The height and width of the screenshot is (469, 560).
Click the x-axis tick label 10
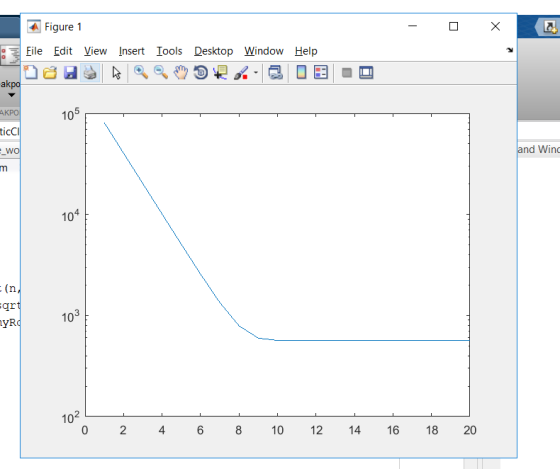[x=278, y=430]
